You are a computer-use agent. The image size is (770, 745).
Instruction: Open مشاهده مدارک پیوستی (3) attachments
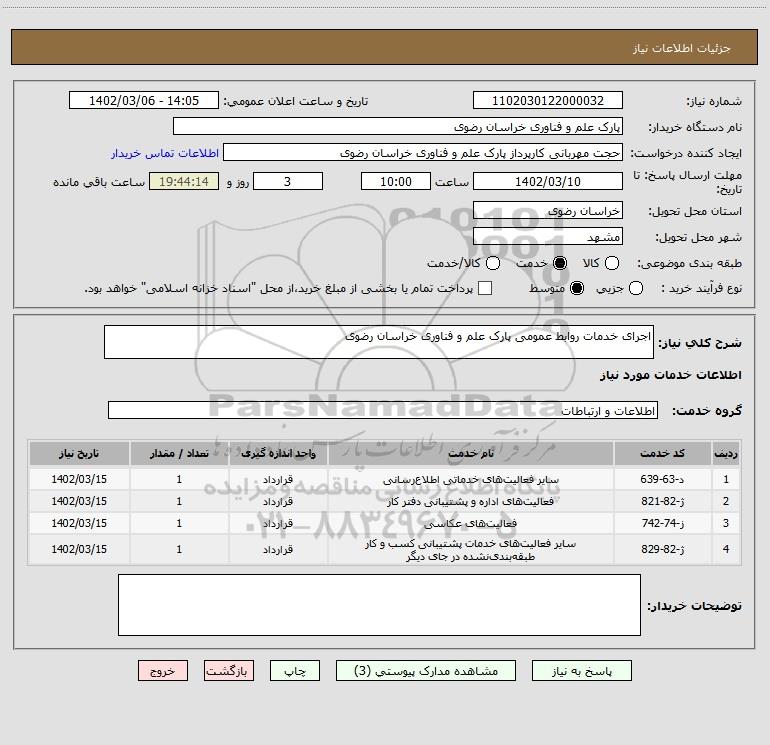pos(426,671)
